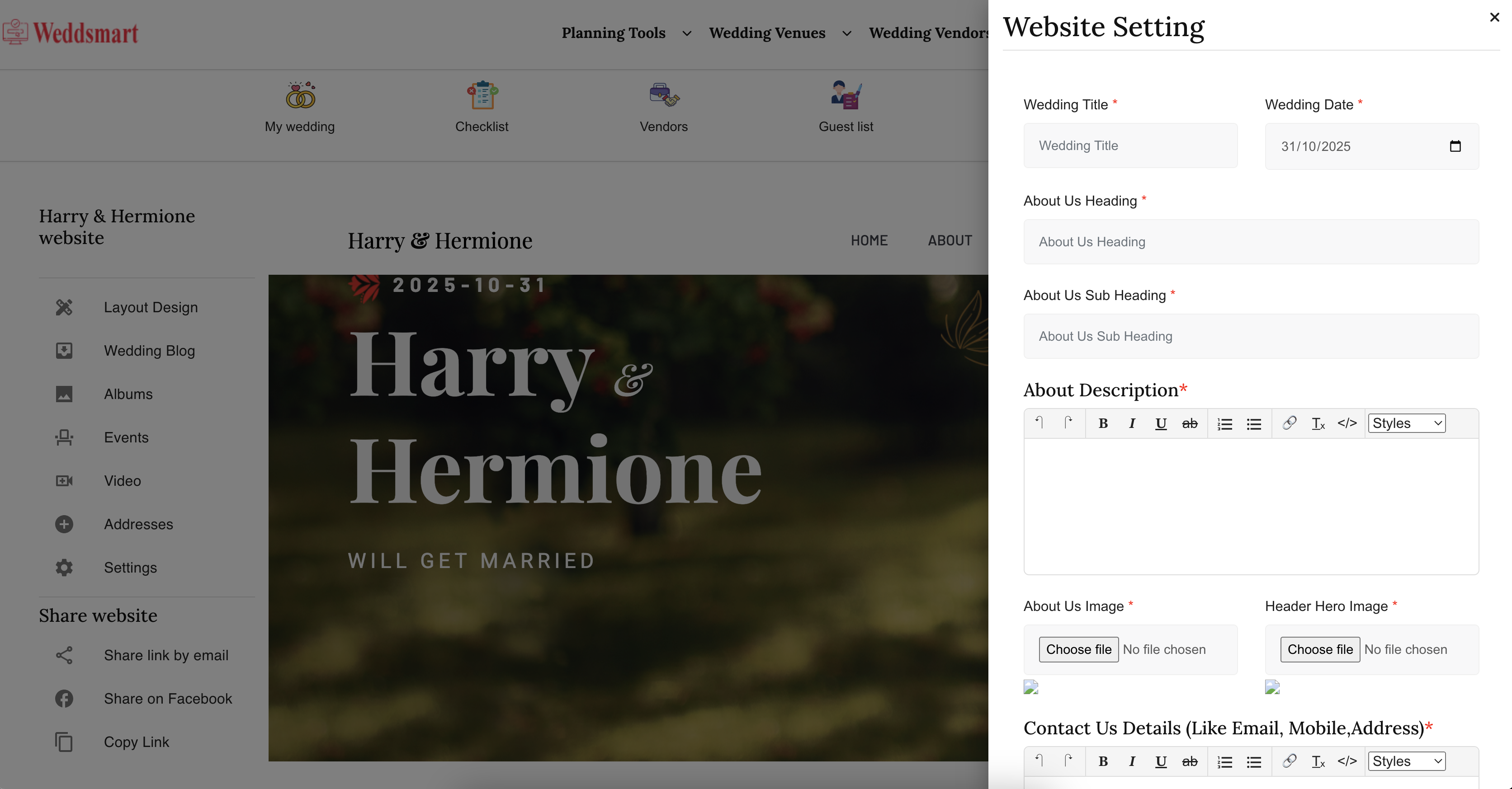Expand the Planning Tools menu chevron
The image size is (1512, 789).
pos(686,33)
